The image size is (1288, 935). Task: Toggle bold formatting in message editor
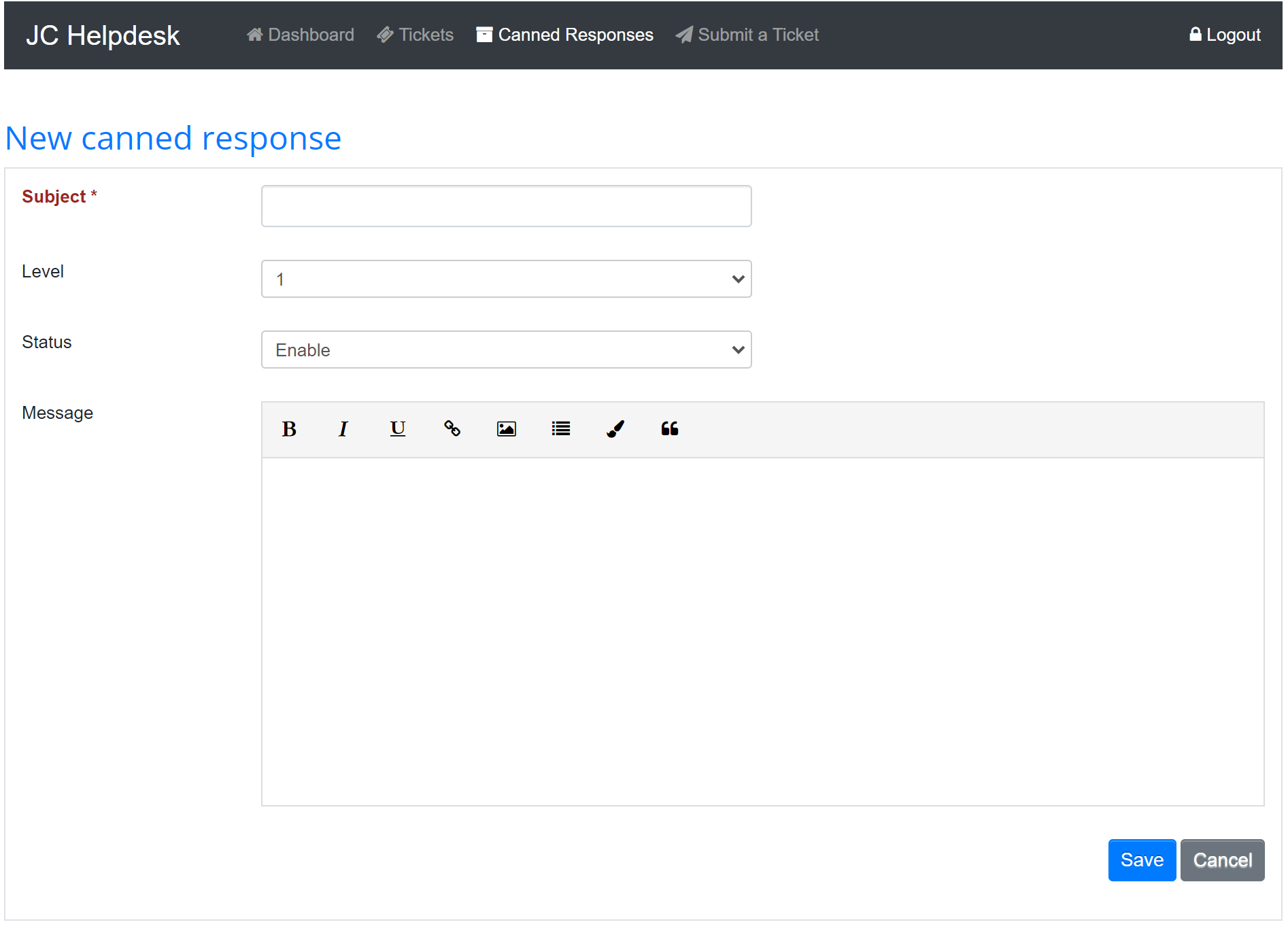point(289,429)
